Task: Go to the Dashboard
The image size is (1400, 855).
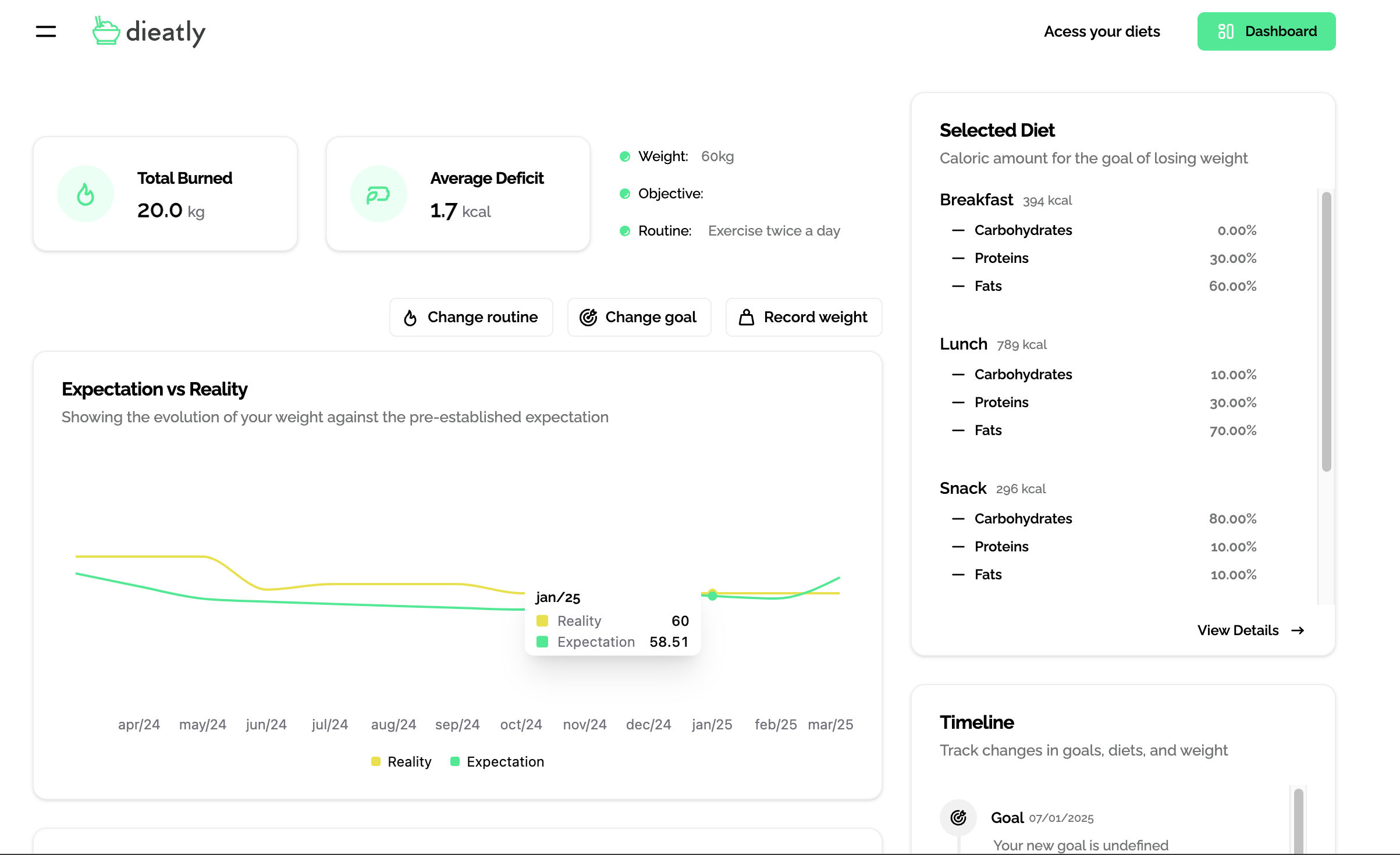Action: 1266,31
